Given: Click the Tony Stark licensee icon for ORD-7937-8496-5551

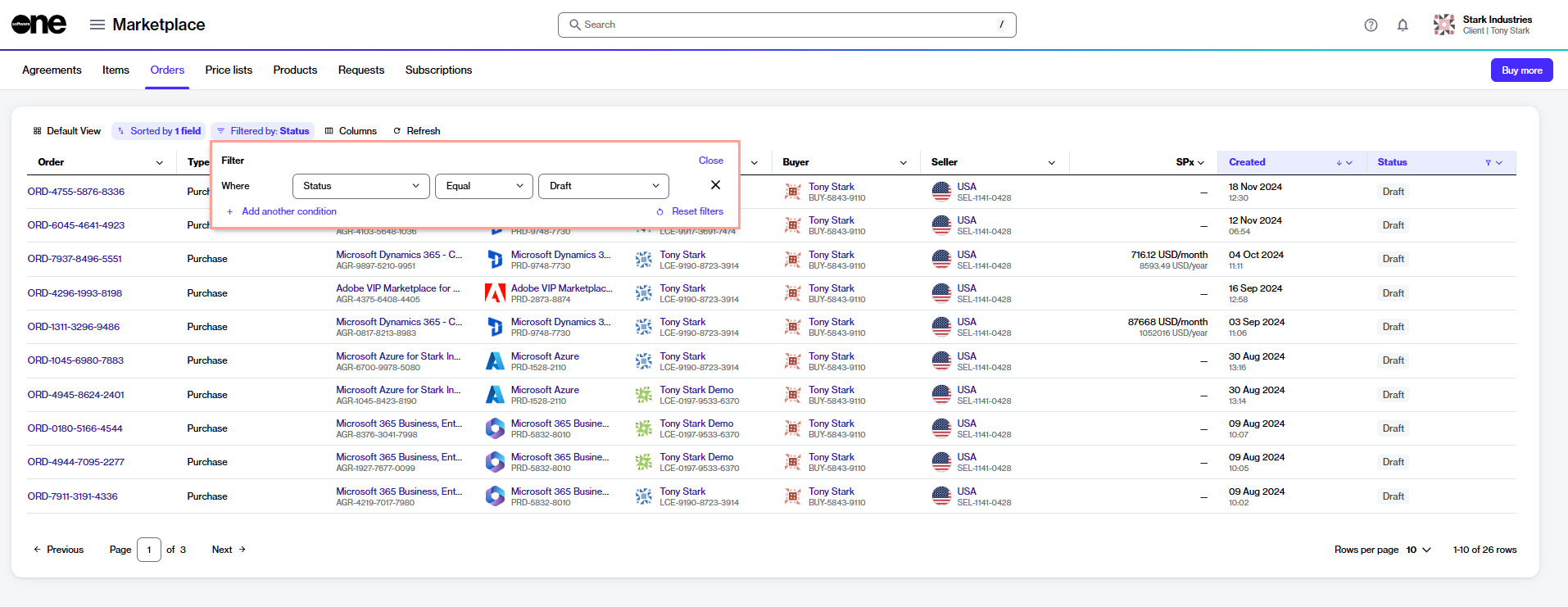Looking at the screenshot, I should (644, 260).
